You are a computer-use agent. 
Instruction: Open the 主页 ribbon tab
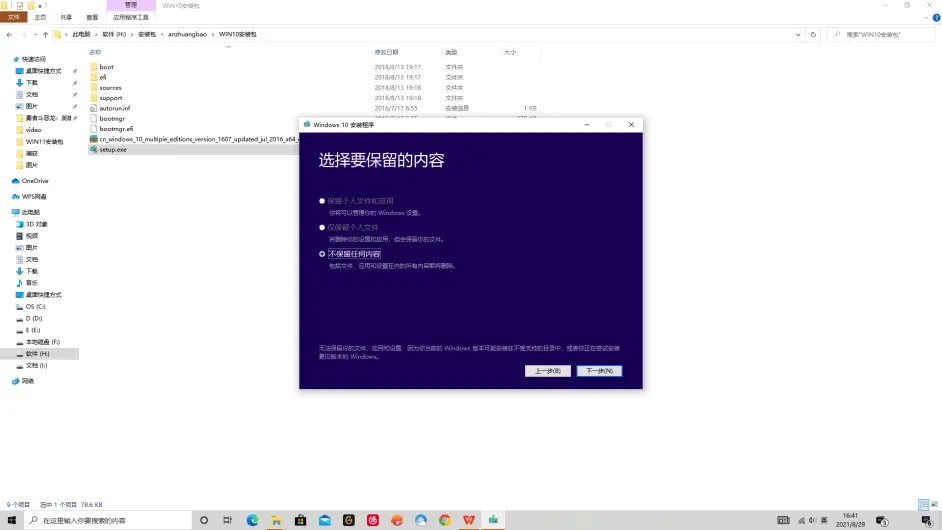(x=40, y=17)
